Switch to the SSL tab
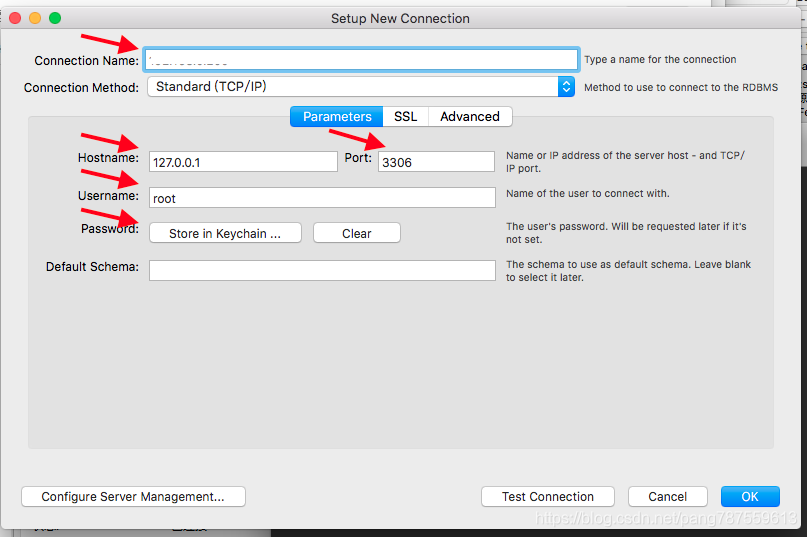Viewport: 807px width, 537px height. [x=406, y=116]
